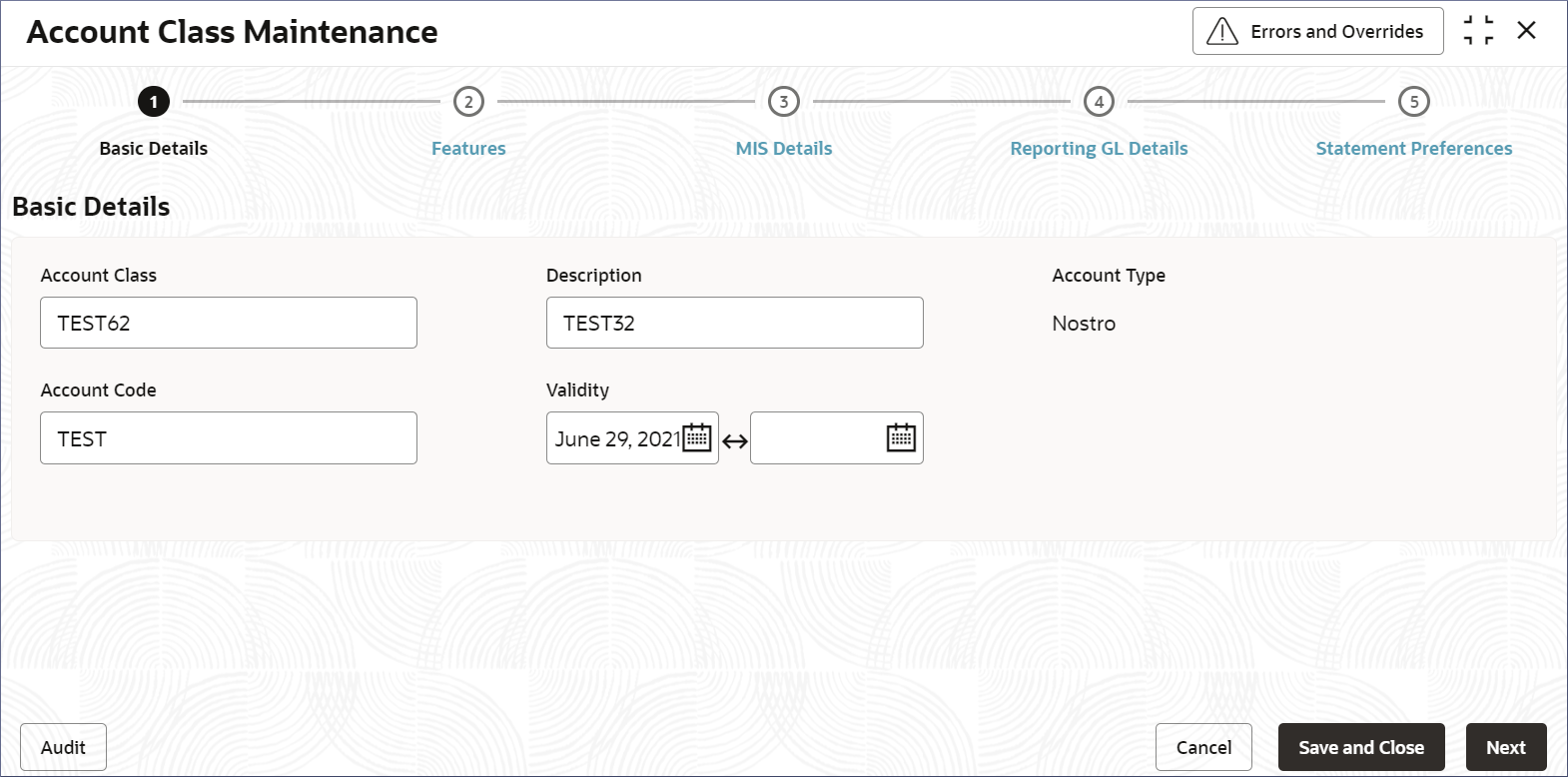
Task: Proceed with the Next button
Action: tap(1506, 747)
